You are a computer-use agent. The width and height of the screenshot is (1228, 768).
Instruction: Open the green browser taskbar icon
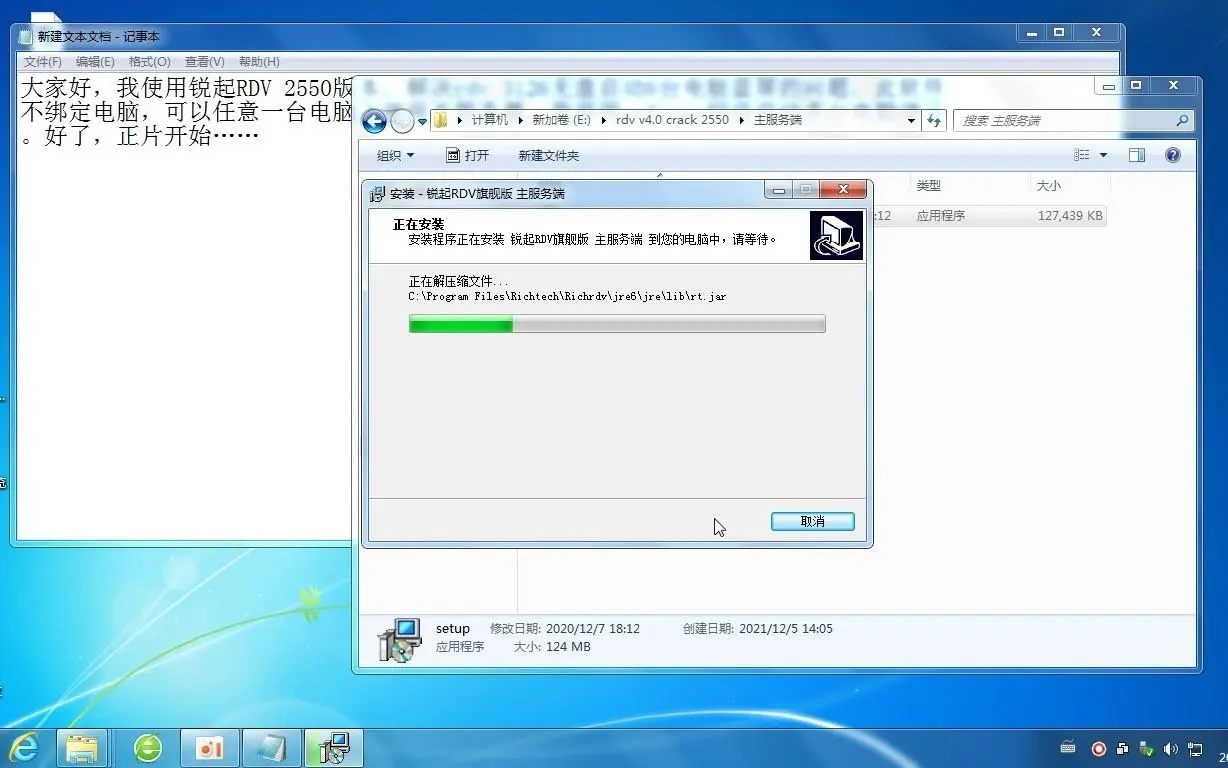pos(148,747)
